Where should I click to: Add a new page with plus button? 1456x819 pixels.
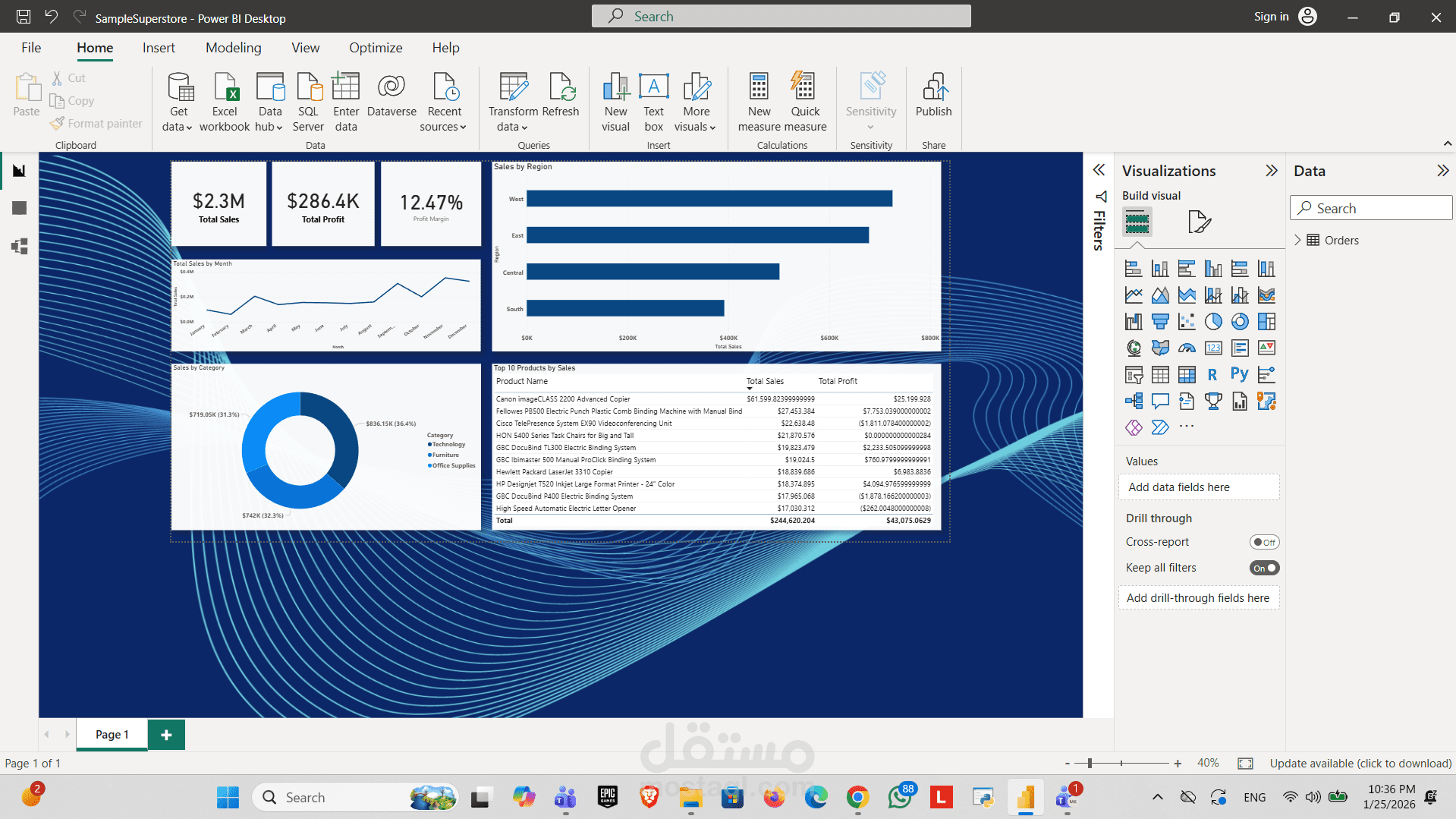point(166,735)
